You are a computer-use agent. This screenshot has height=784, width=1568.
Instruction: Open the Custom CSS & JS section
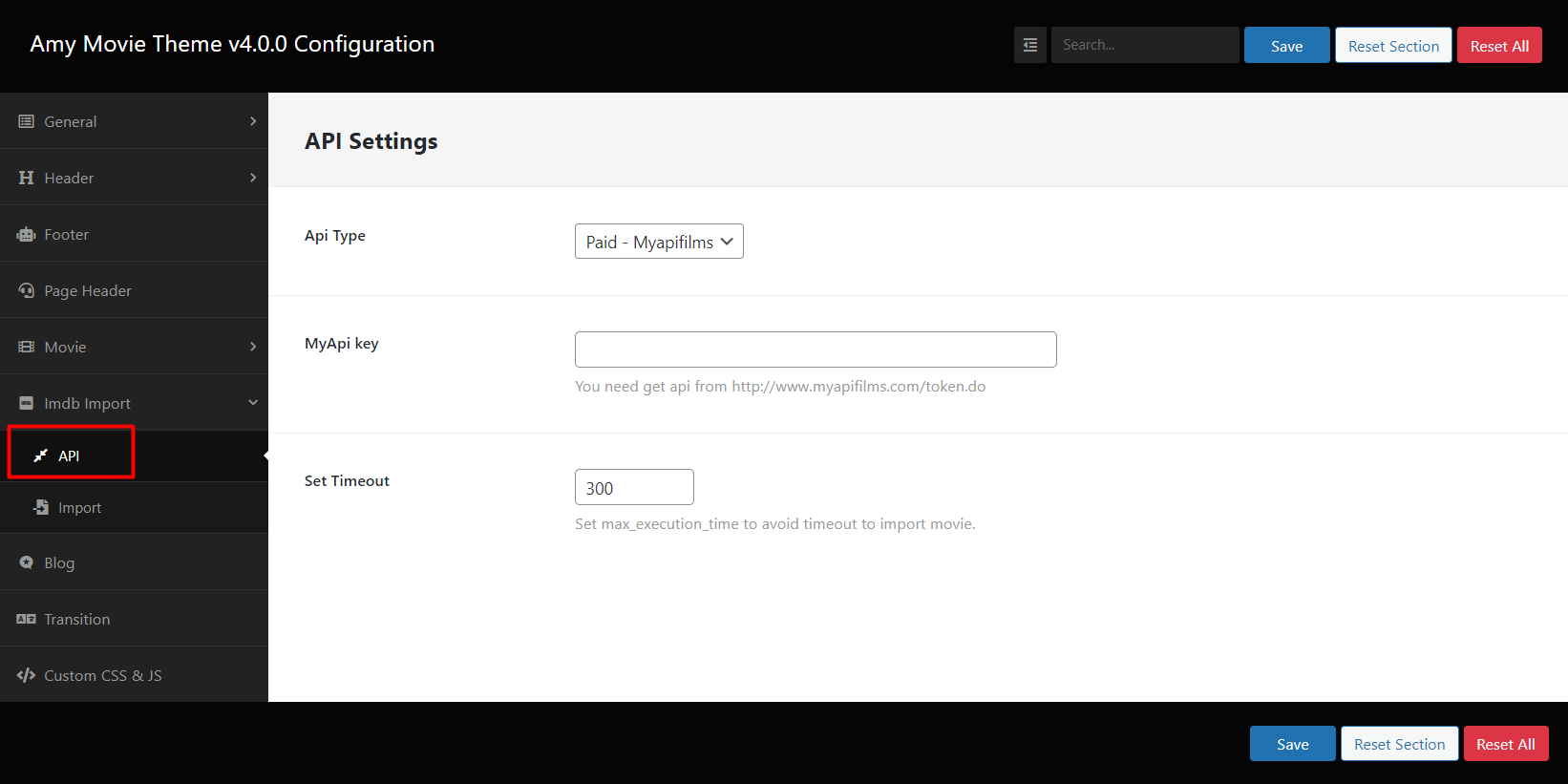[134, 675]
